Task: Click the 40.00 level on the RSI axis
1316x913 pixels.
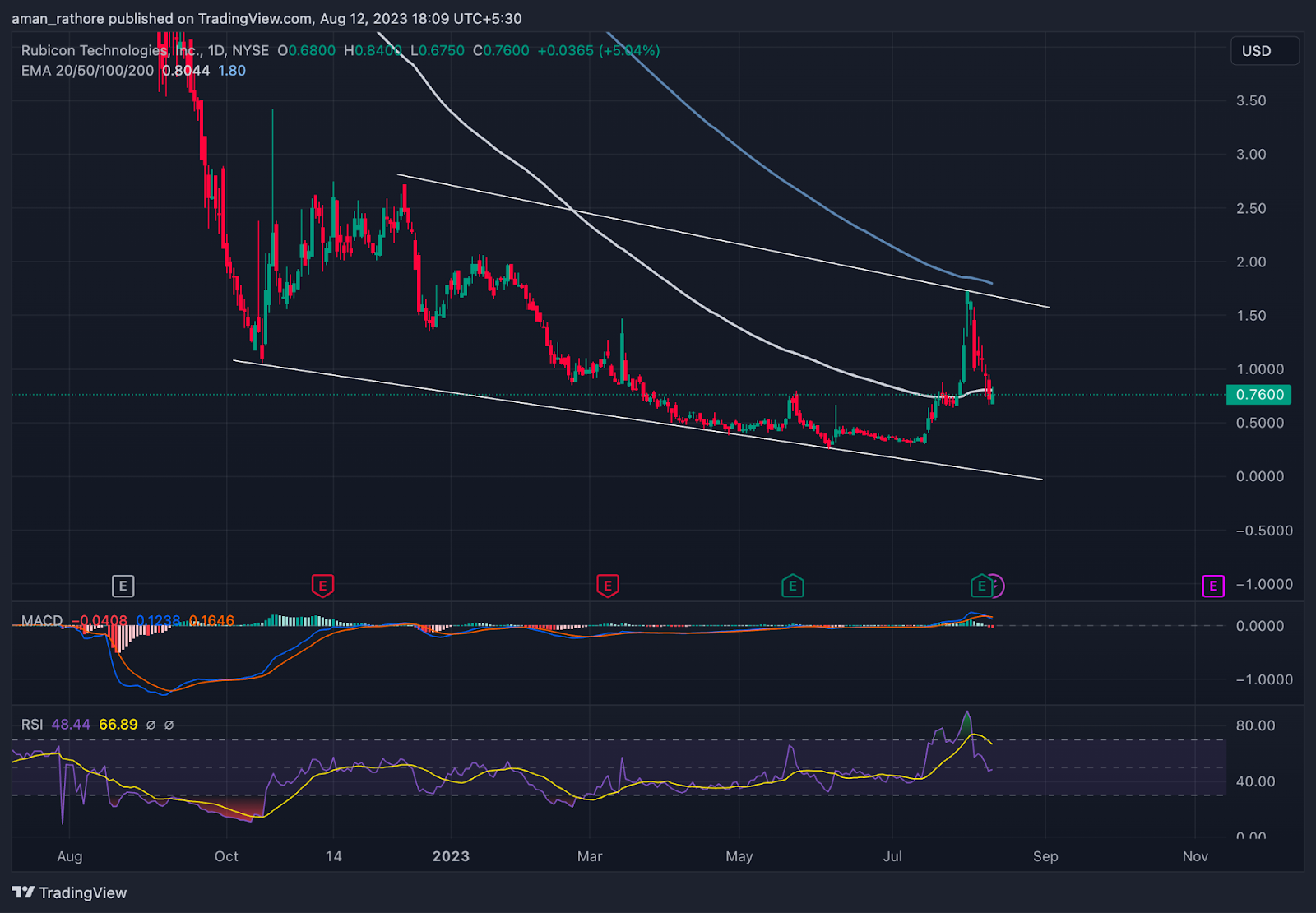Action: (x=1255, y=781)
